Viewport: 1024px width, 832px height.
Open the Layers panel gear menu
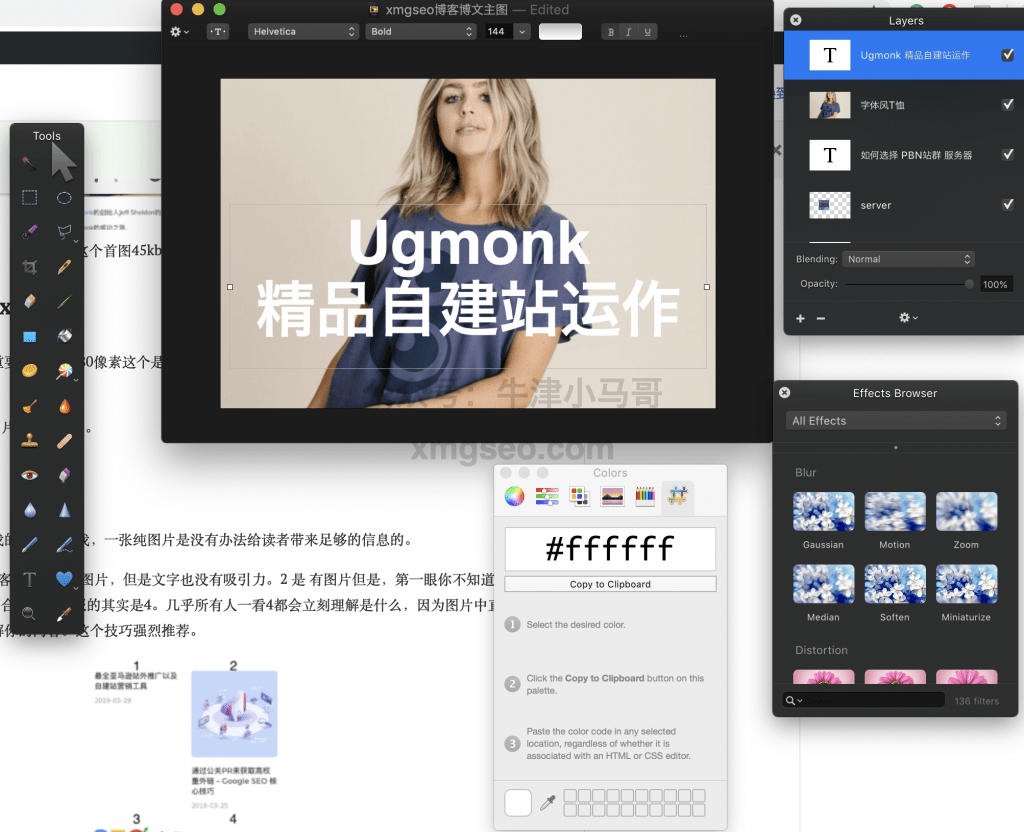point(908,317)
